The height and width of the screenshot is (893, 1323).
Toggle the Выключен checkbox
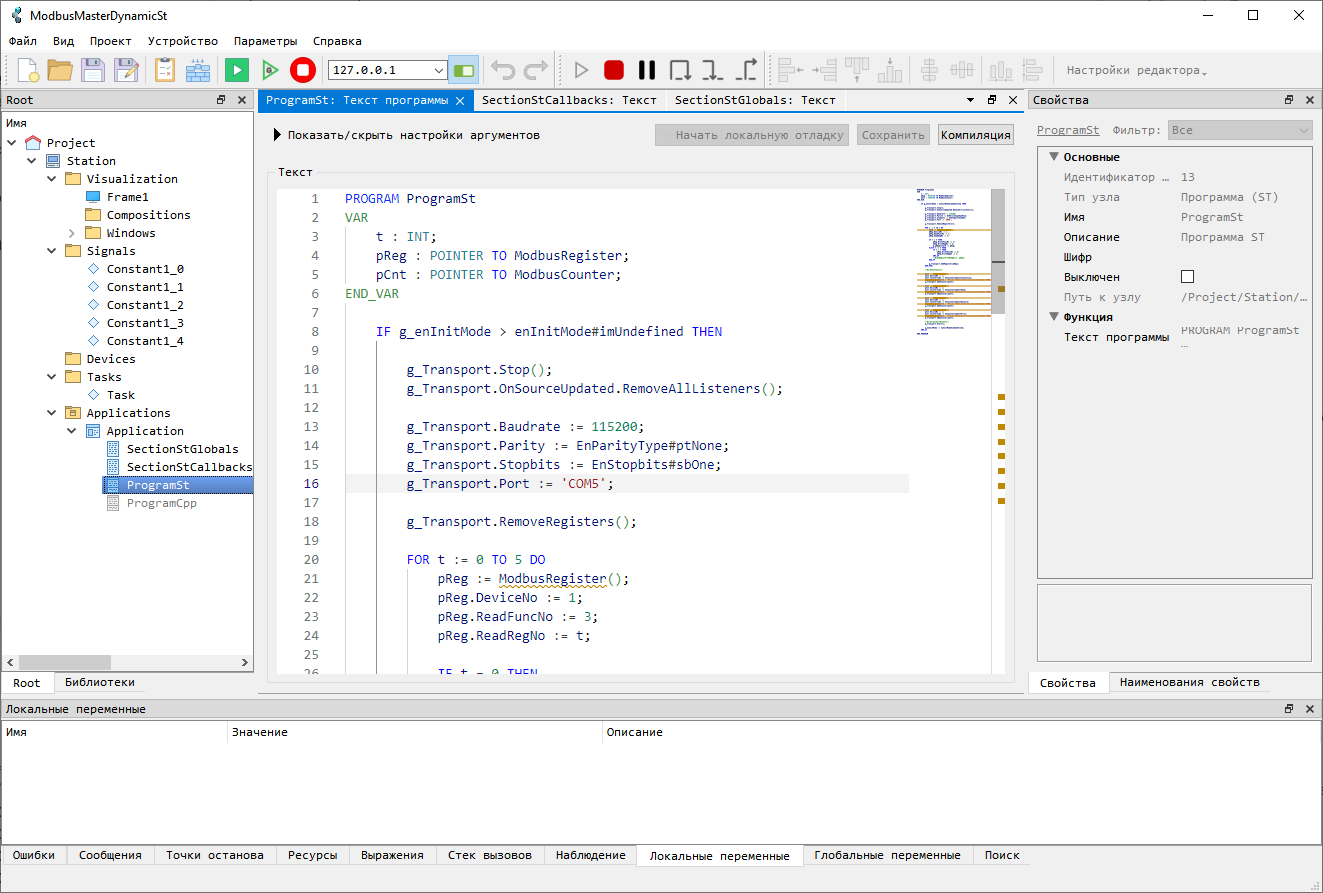(1188, 277)
